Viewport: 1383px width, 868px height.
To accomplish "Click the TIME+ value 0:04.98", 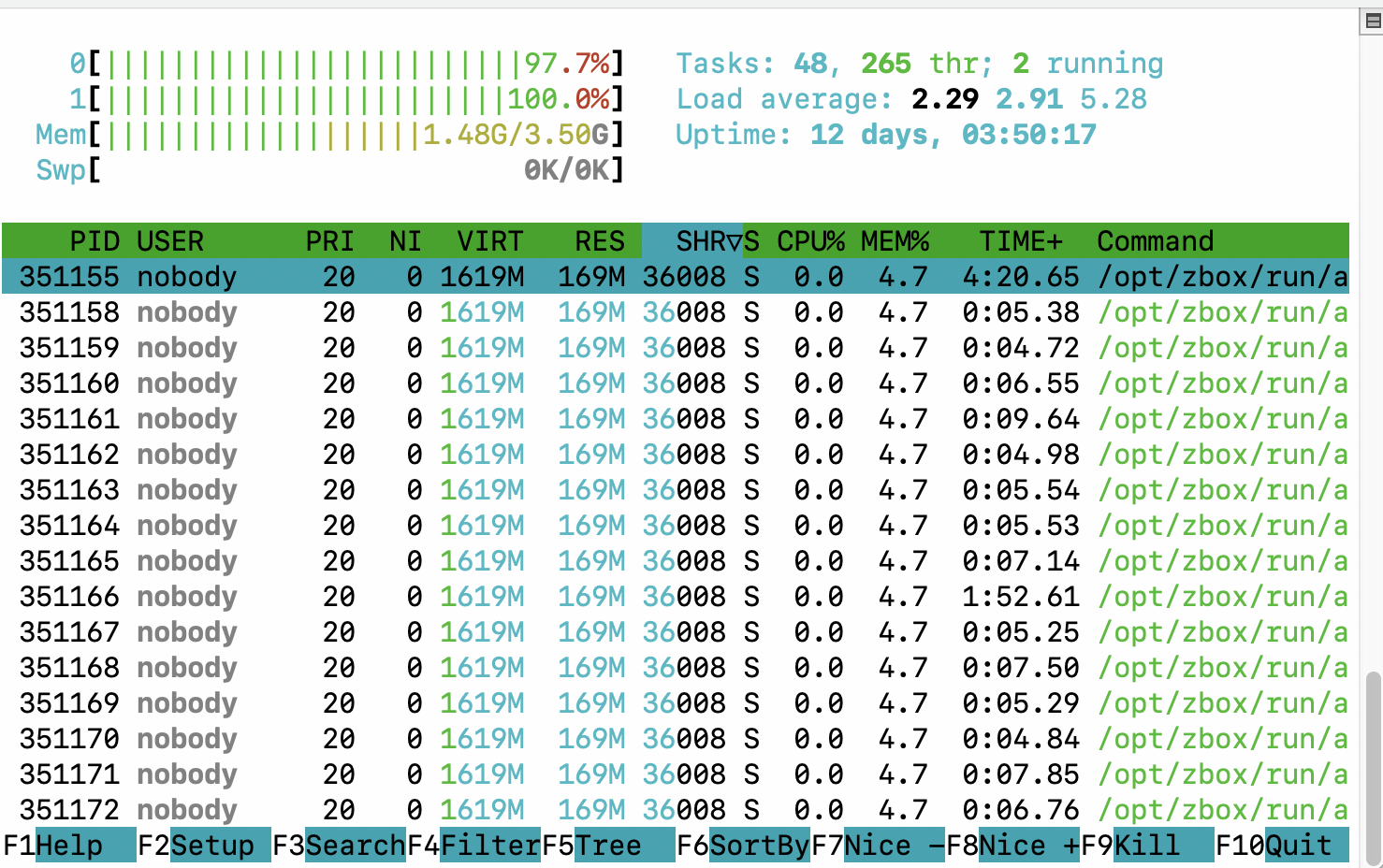I will point(1021,455).
